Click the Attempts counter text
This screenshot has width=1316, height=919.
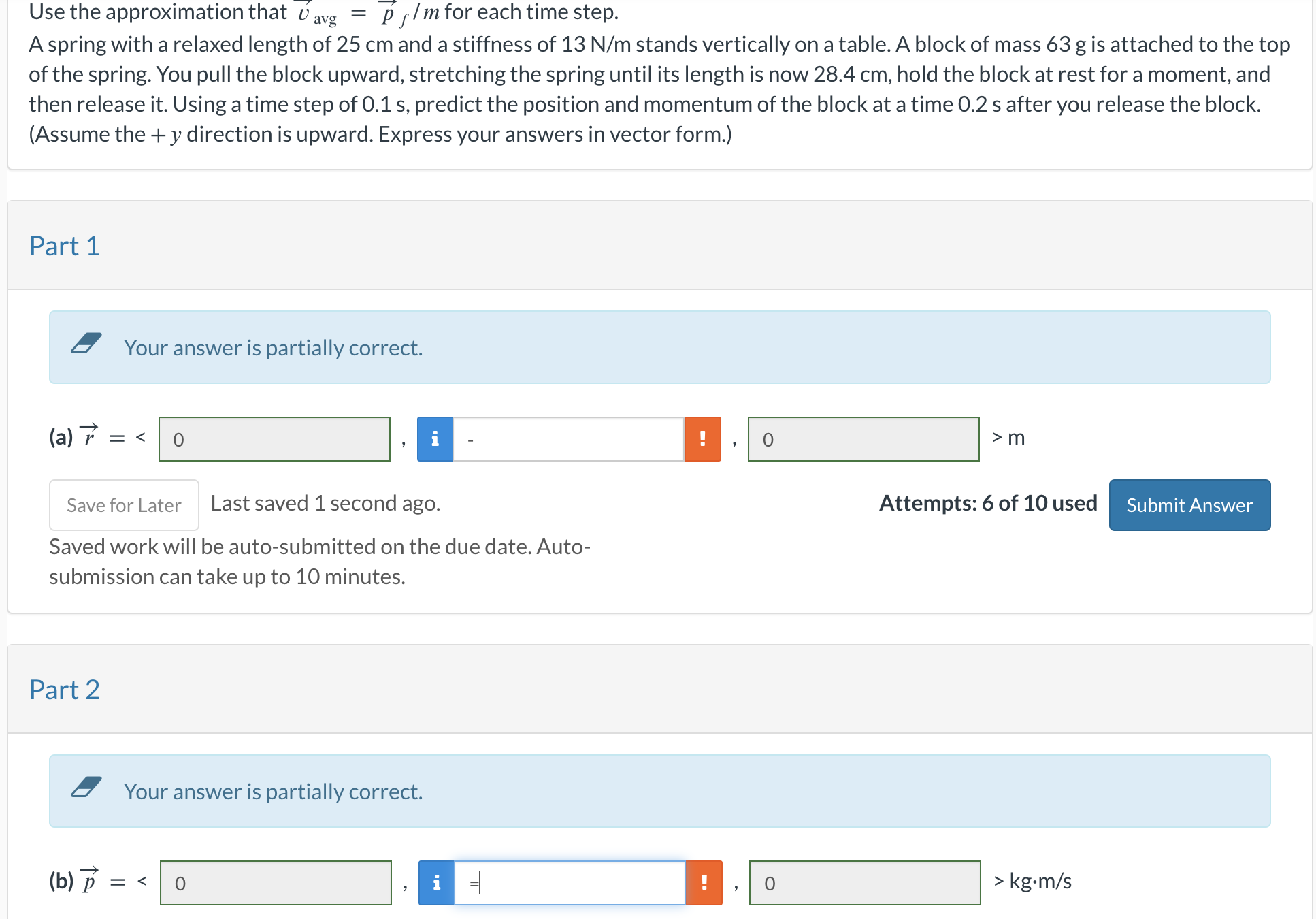(x=988, y=503)
